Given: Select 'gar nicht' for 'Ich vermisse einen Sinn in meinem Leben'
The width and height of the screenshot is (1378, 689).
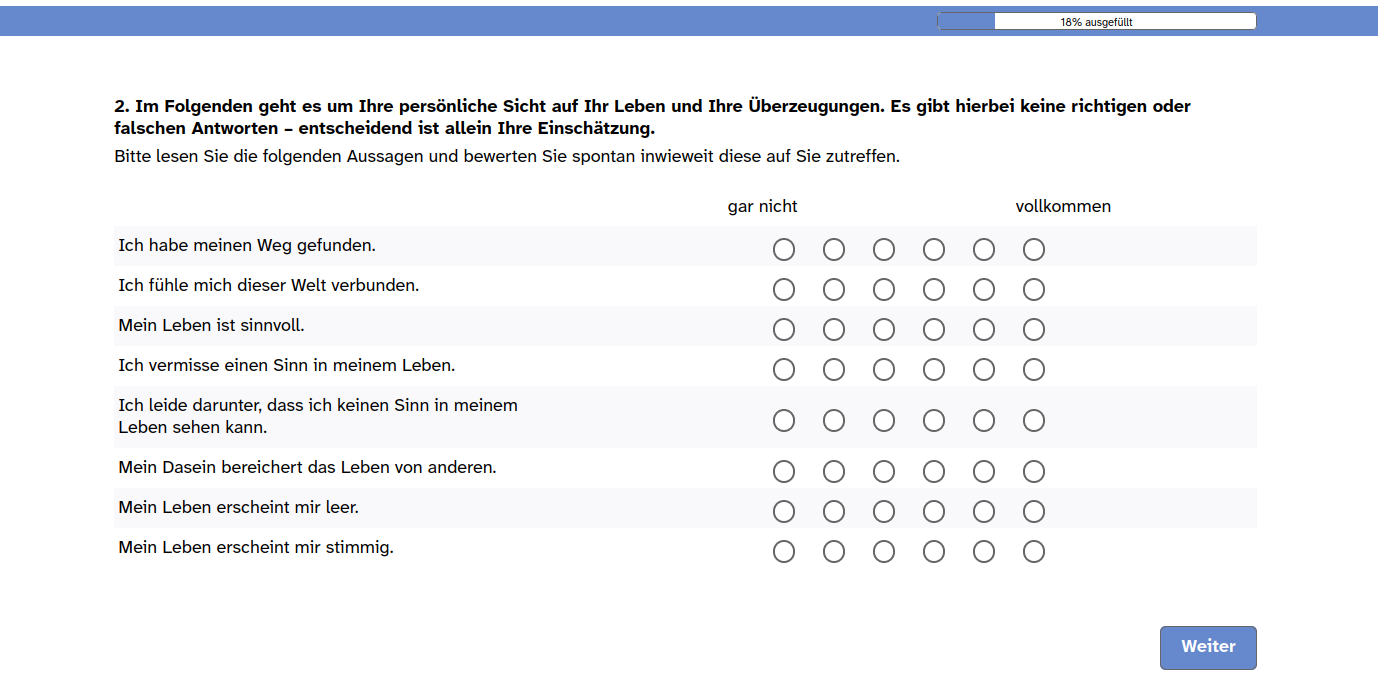Looking at the screenshot, I should point(784,369).
